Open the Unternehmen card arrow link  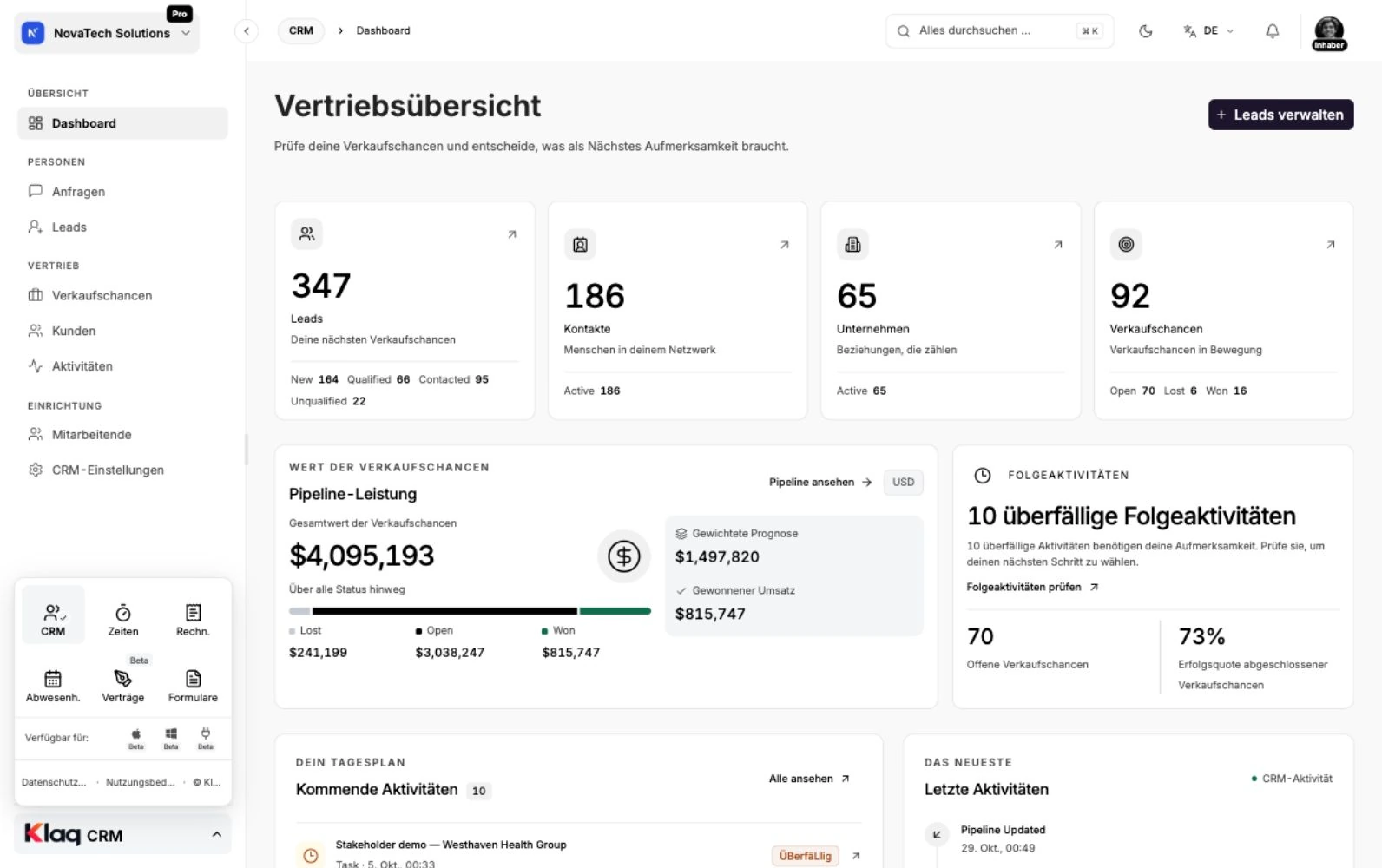1058,245
